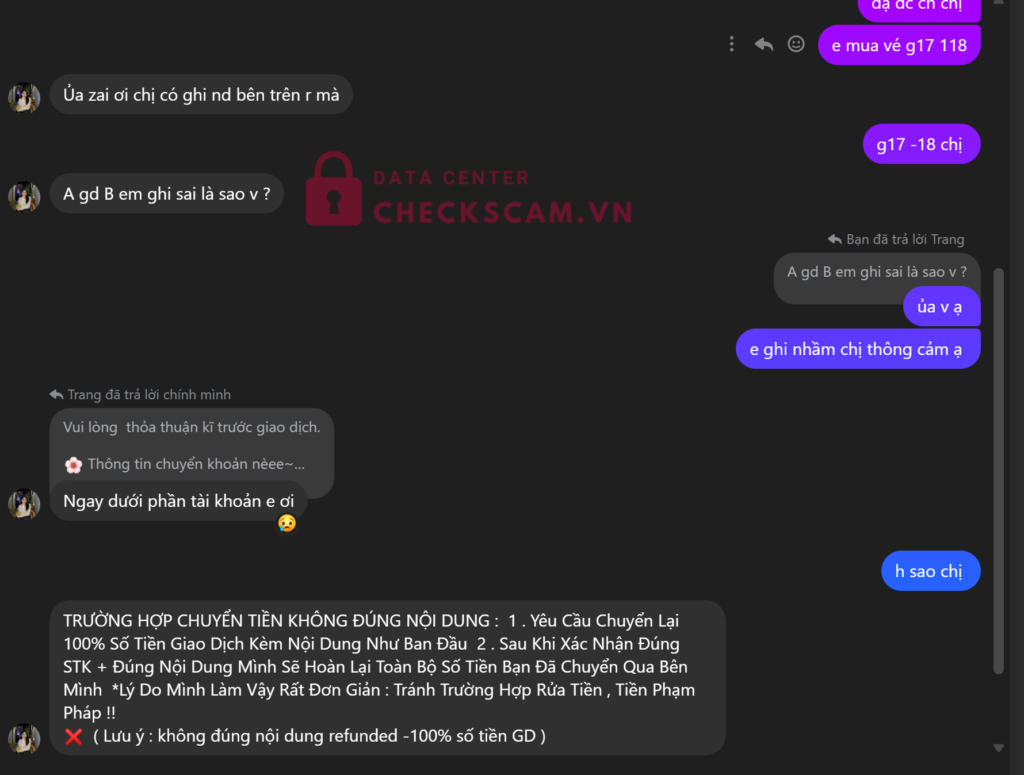This screenshot has width=1024, height=775.
Task: Open quoted reply 'A gd B em ghi sai là sao v ?'
Action: 876,272
